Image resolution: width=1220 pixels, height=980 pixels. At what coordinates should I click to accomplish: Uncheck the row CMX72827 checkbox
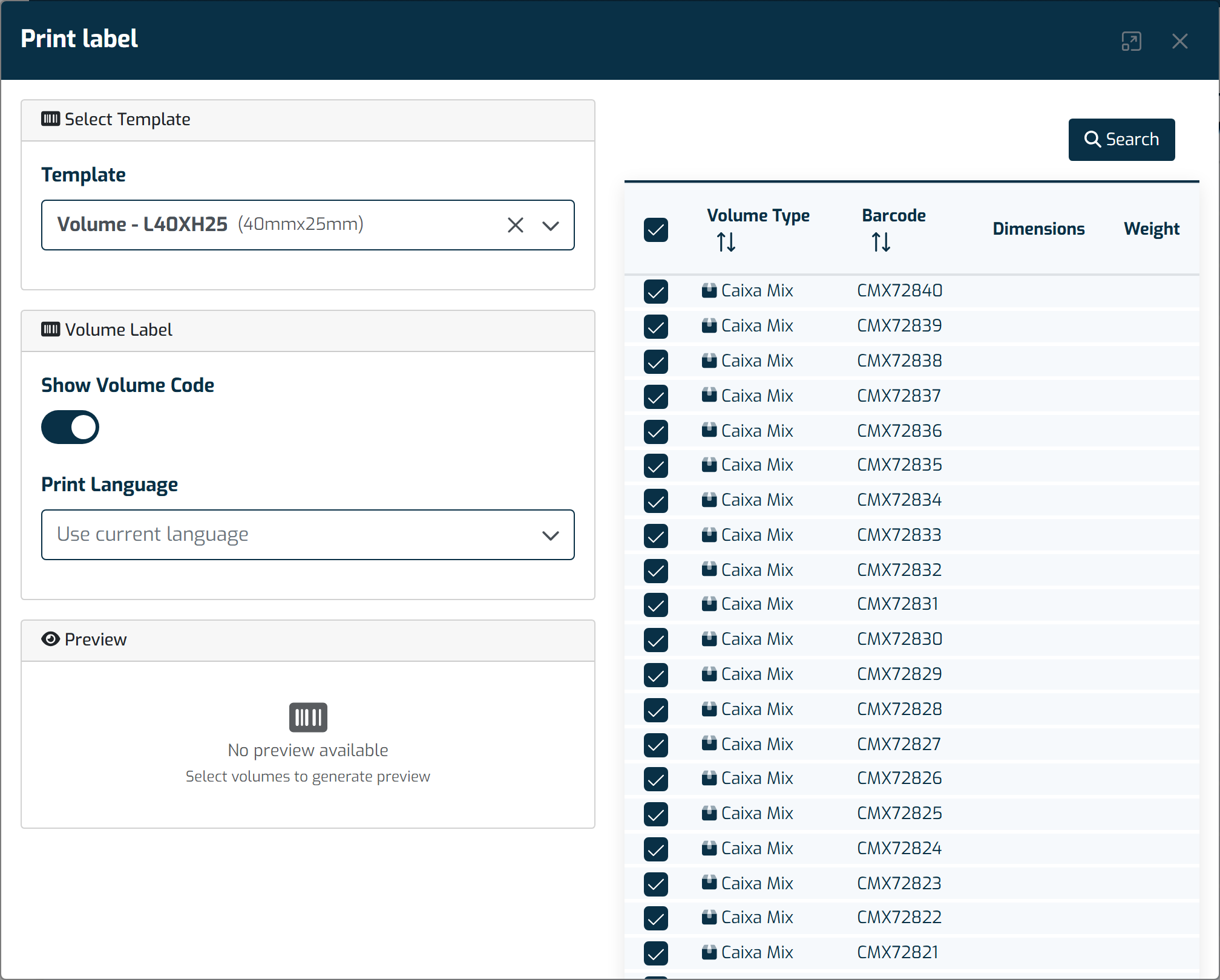pos(656,745)
